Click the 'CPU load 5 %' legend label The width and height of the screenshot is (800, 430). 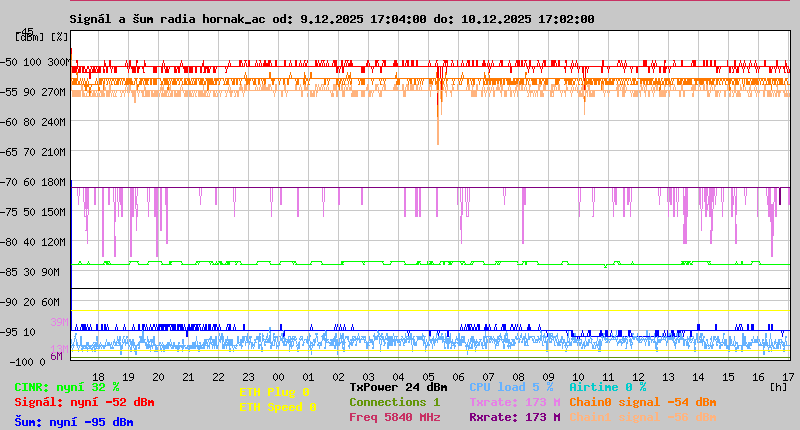coord(511,388)
